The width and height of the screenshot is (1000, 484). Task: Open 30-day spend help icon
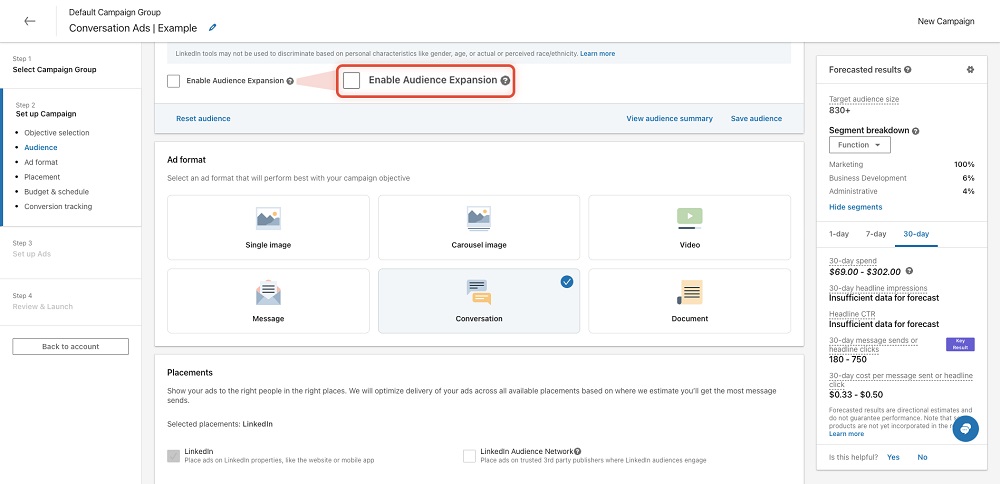[x=909, y=271]
